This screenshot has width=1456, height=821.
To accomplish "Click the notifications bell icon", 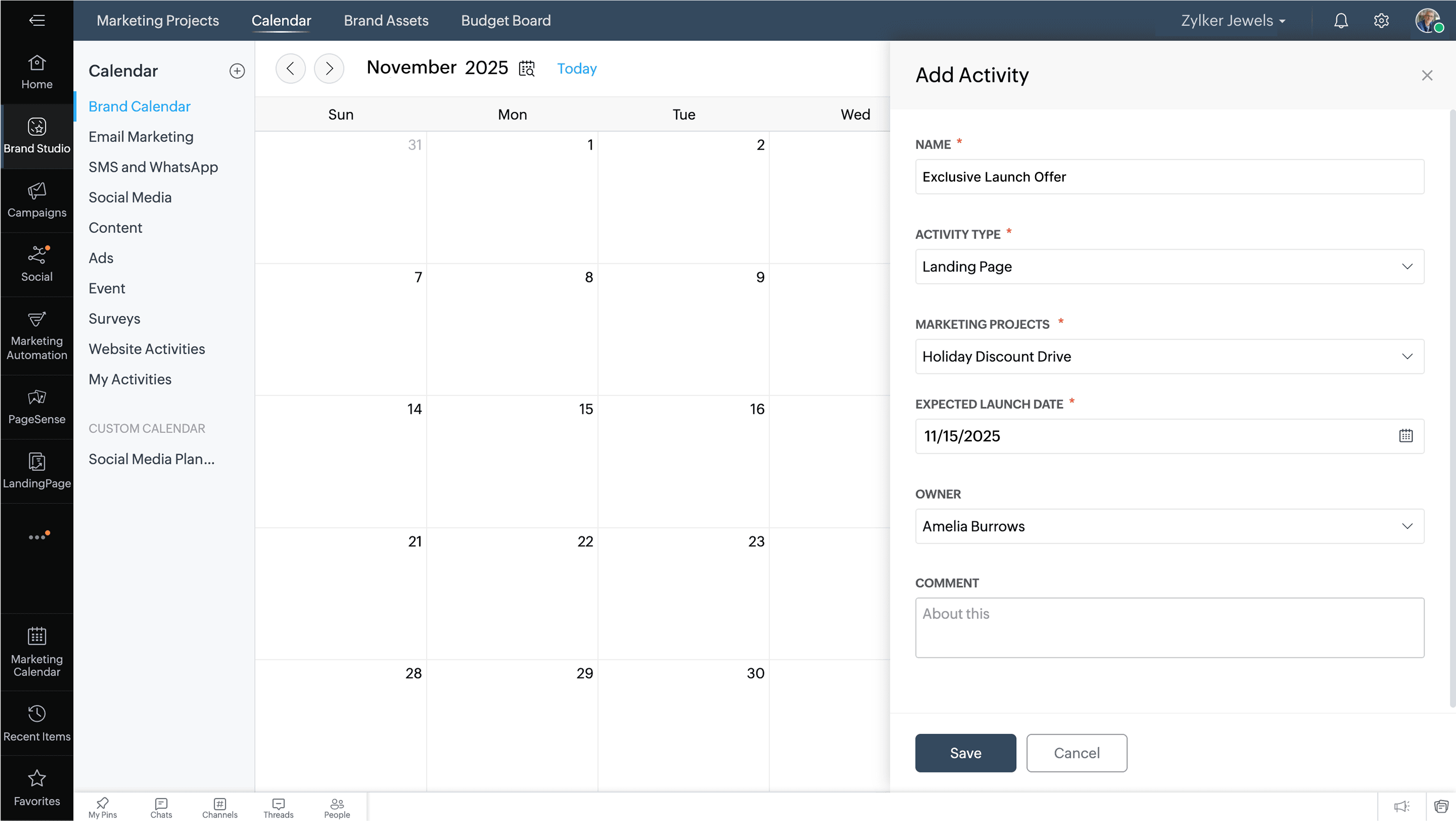I will pos(1341,21).
